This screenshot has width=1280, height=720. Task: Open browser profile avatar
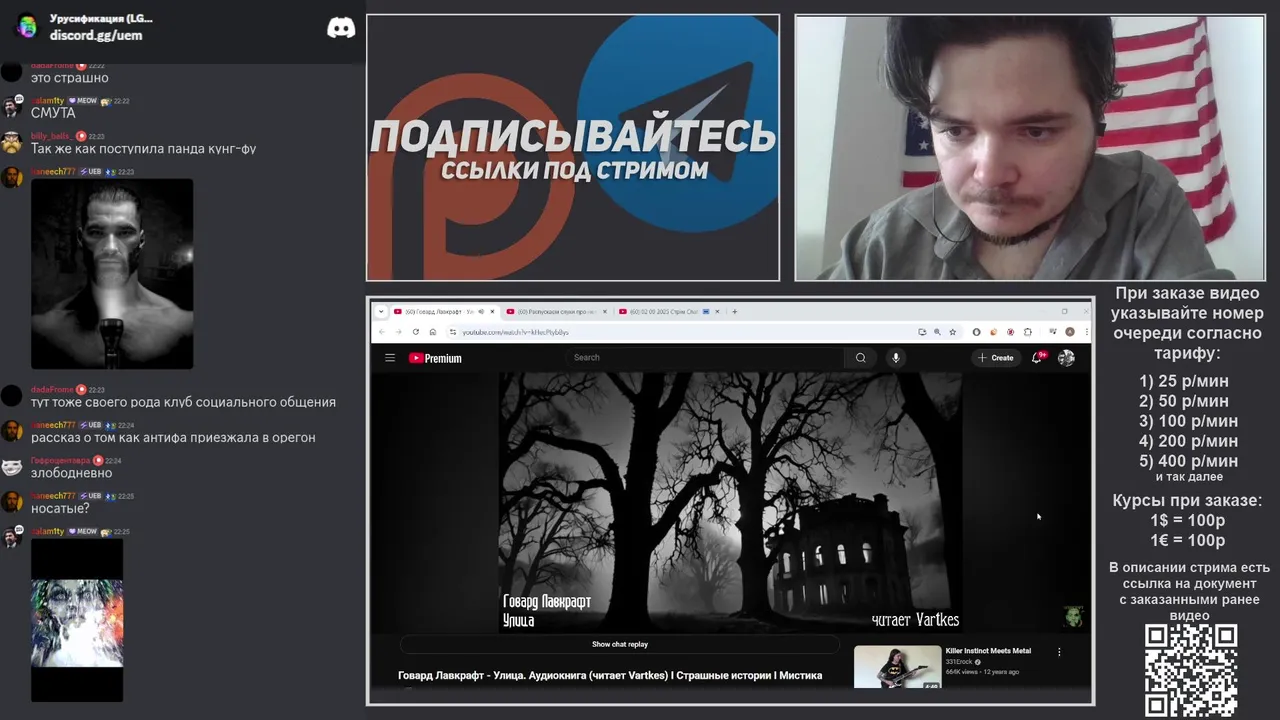click(1070, 332)
